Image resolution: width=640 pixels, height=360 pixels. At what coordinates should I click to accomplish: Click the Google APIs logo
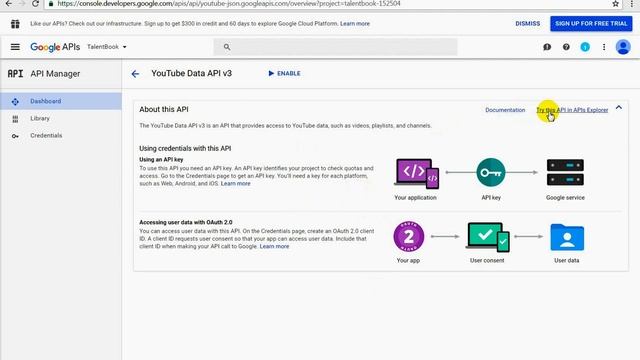click(55, 47)
